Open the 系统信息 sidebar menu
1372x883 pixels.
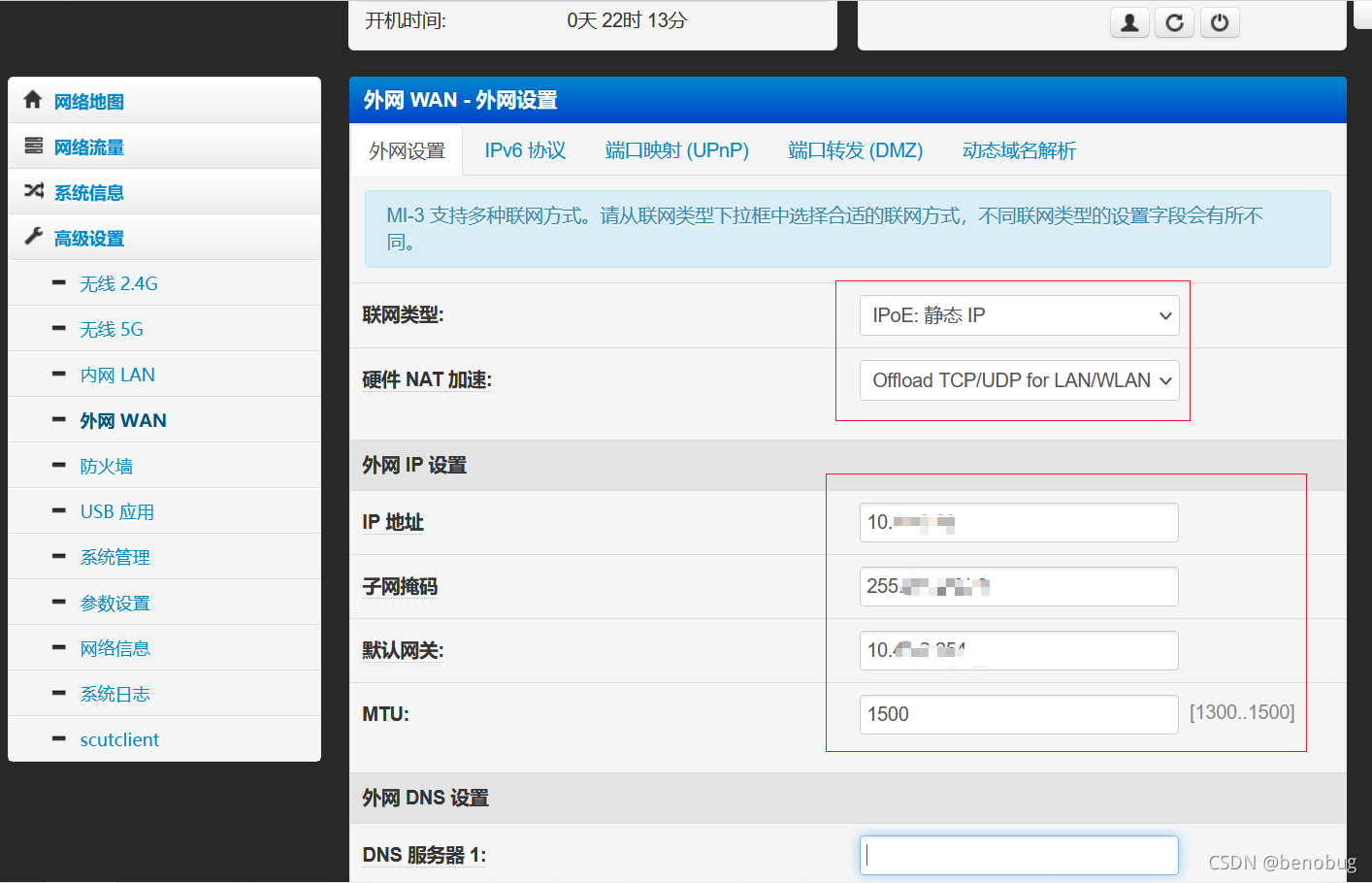tap(164, 192)
